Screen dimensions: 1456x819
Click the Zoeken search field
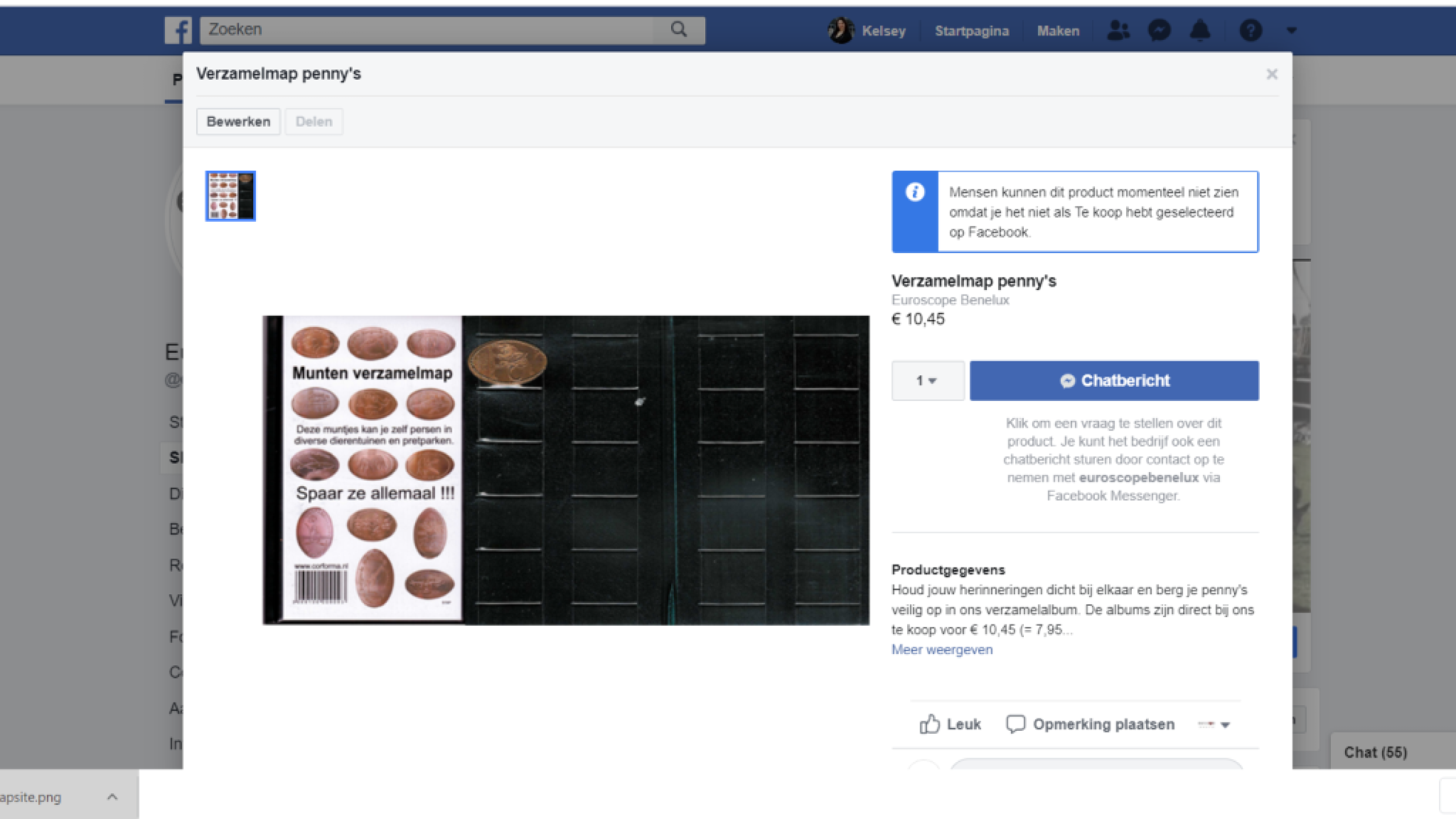click(x=432, y=30)
